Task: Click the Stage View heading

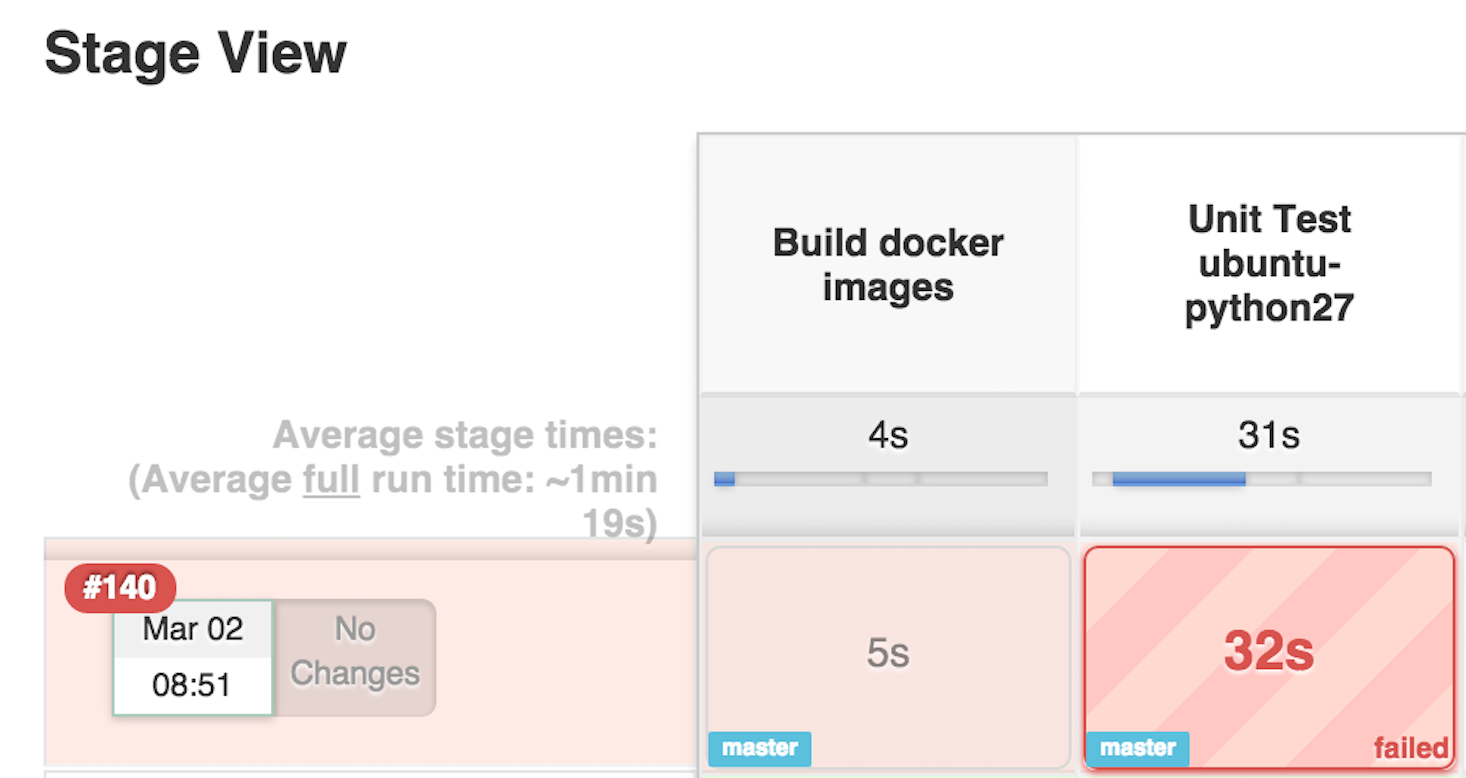Action: pos(196,53)
